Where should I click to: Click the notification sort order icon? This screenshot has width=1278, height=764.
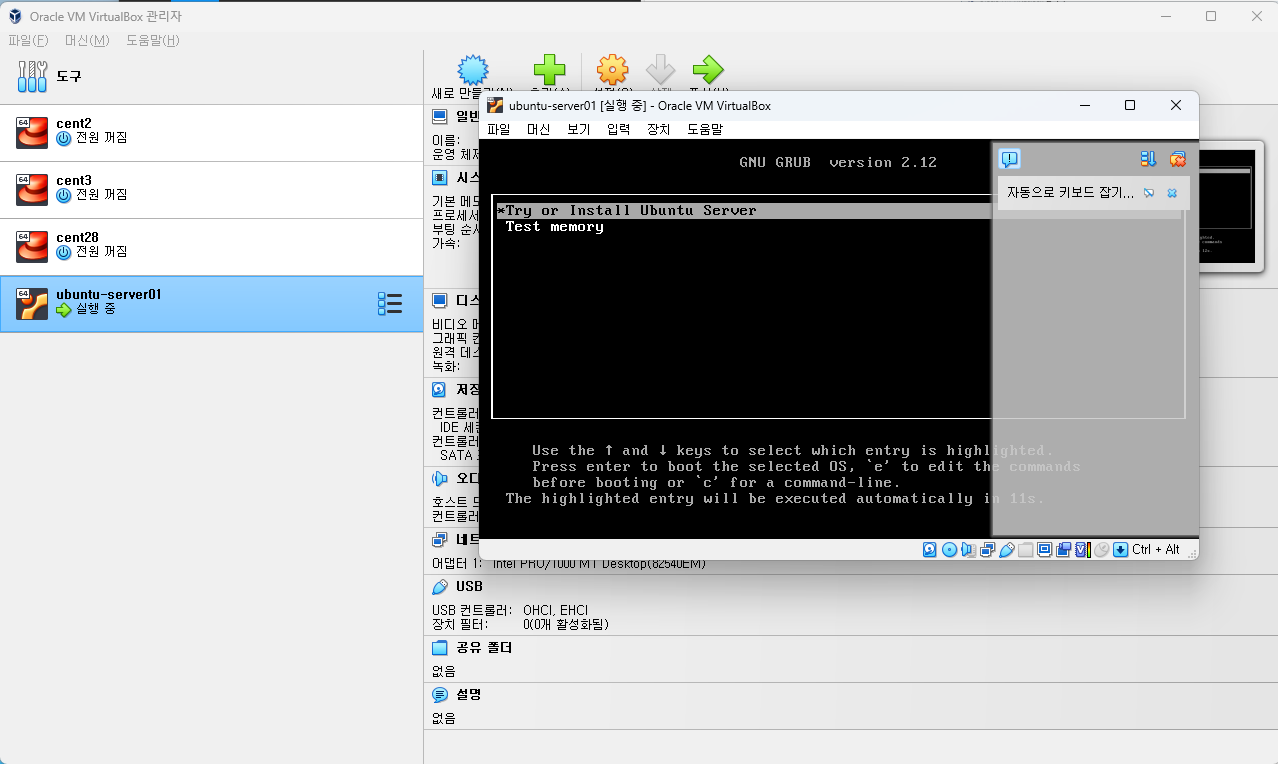coord(1148,159)
